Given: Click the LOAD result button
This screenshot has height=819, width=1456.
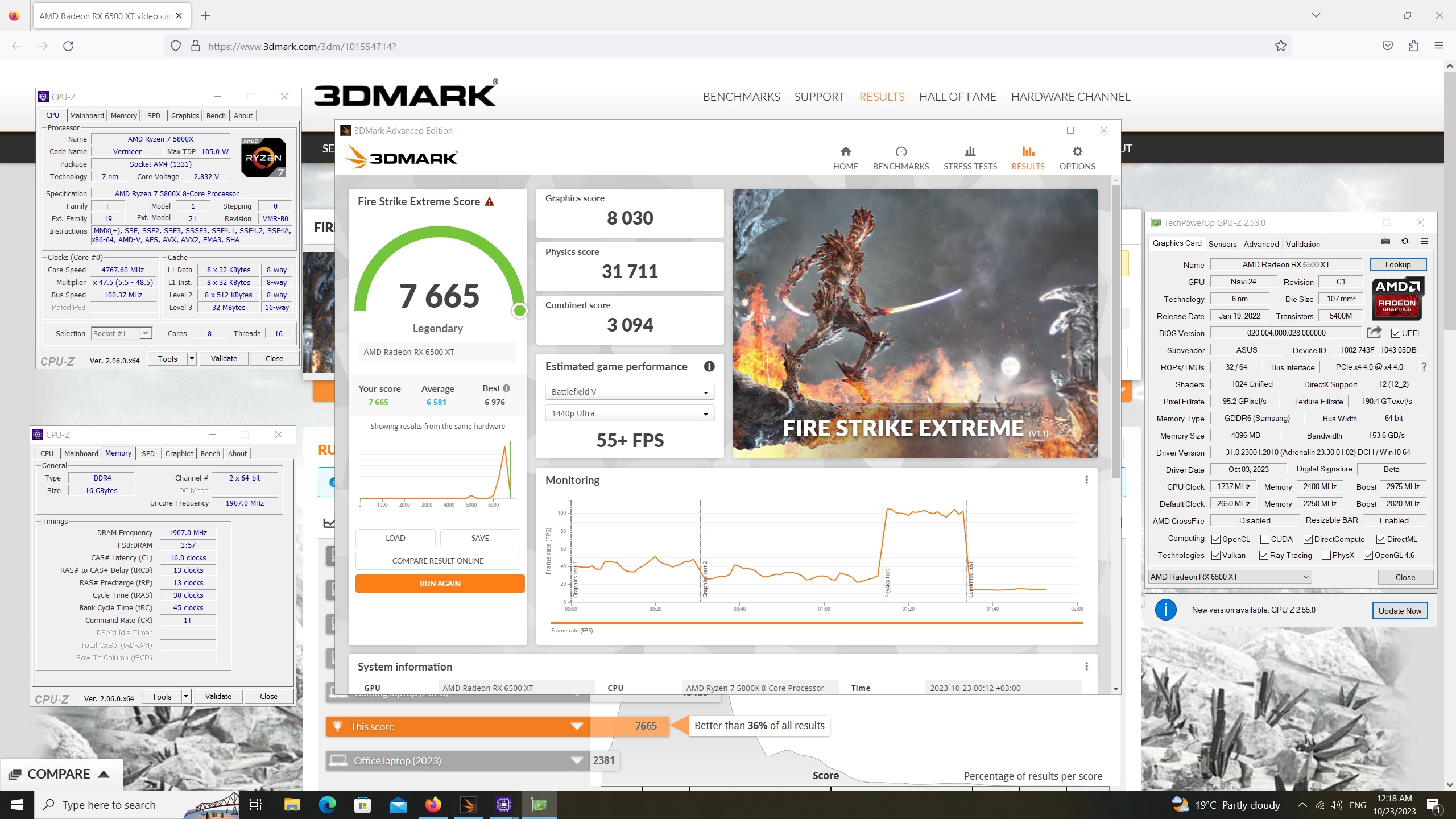Looking at the screenshot, I should click(x=395, y=538).
